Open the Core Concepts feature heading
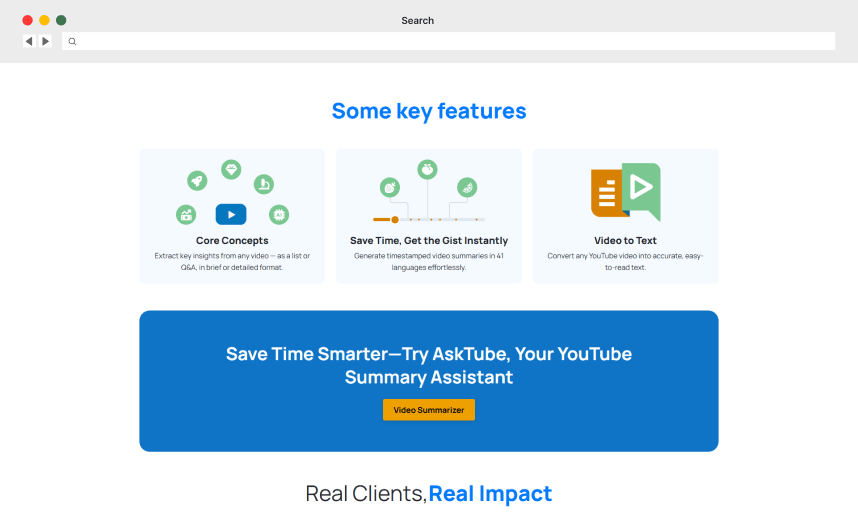The height and width of the screenshot is (516, 858). point(232,241)
